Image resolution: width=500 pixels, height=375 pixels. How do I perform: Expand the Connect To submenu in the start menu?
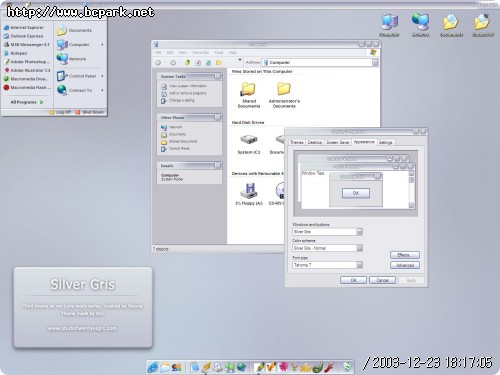click(102, 90)
